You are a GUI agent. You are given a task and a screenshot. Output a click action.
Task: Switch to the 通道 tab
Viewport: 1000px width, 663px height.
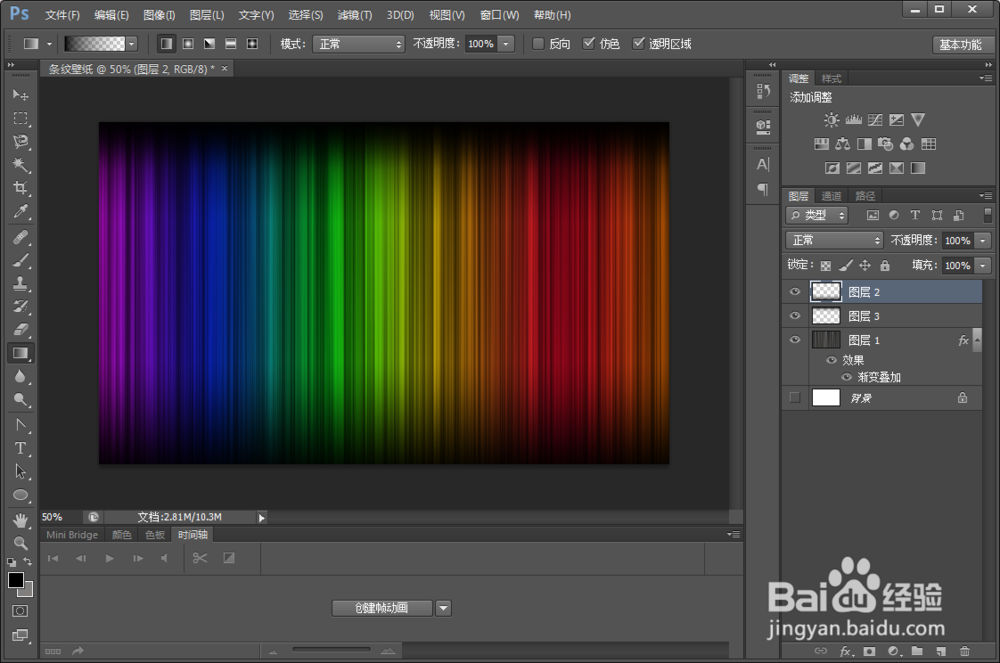831,196
